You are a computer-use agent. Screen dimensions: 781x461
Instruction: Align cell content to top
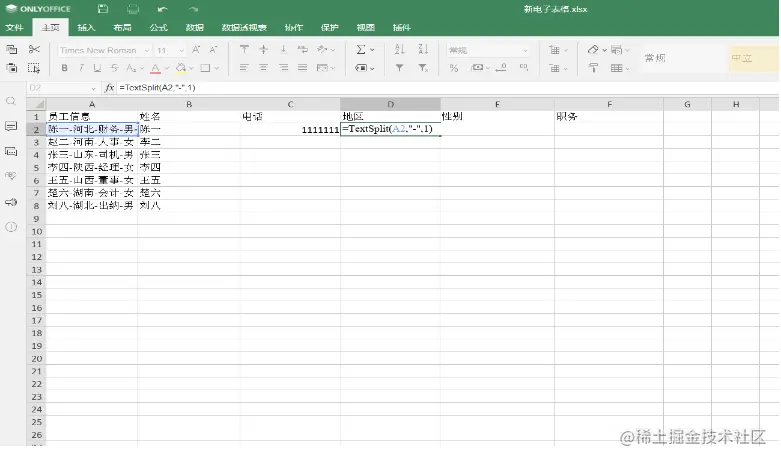244,49
